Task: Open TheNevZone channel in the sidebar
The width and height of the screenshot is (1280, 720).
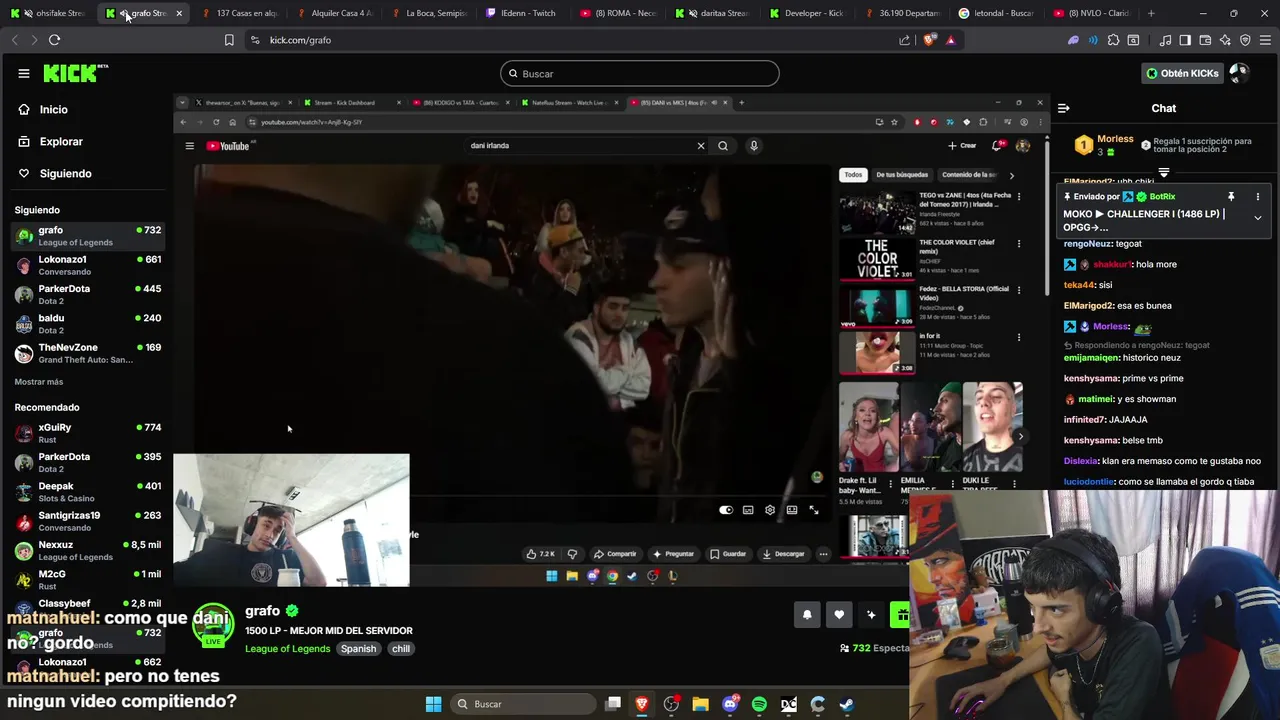Action: click(x=88, y=353)
